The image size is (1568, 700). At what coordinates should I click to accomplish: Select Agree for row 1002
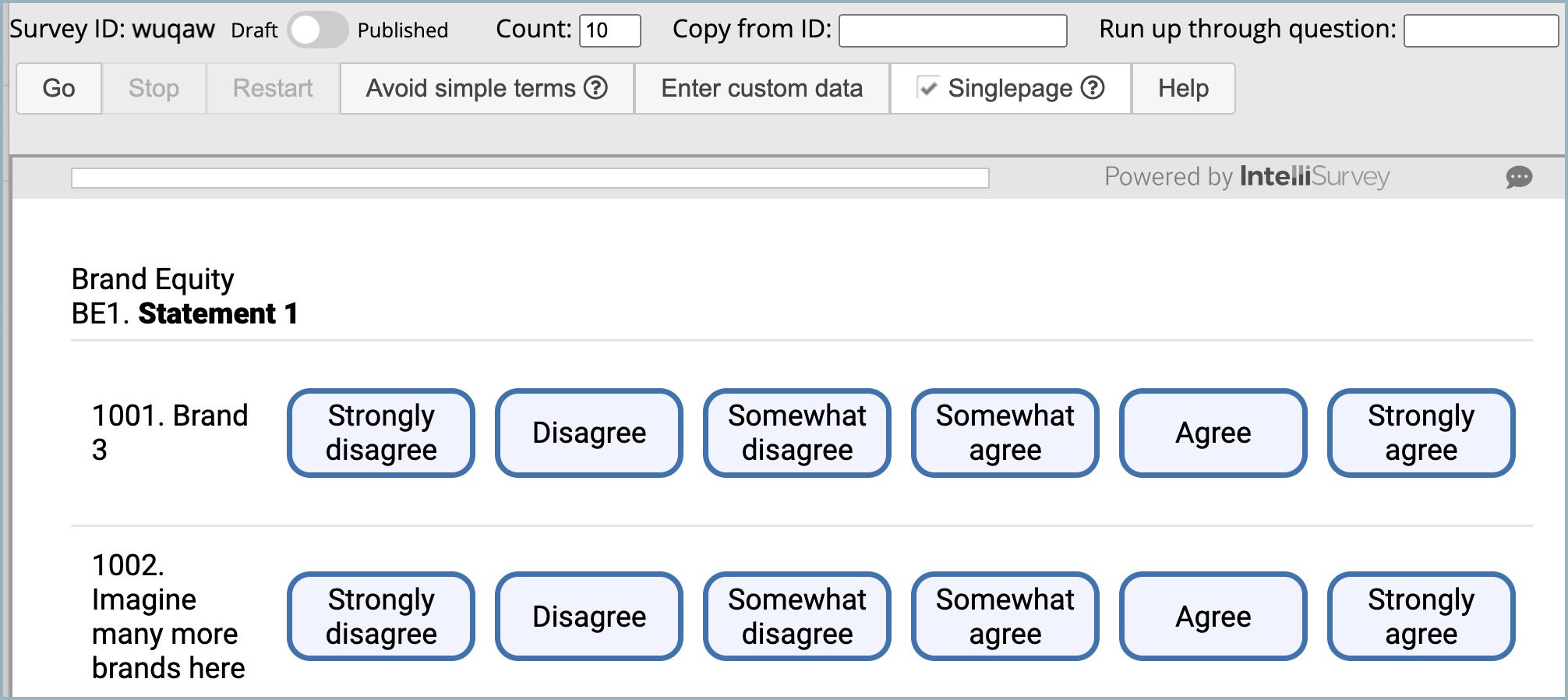pyautogui.click(x=1213, y=617)
